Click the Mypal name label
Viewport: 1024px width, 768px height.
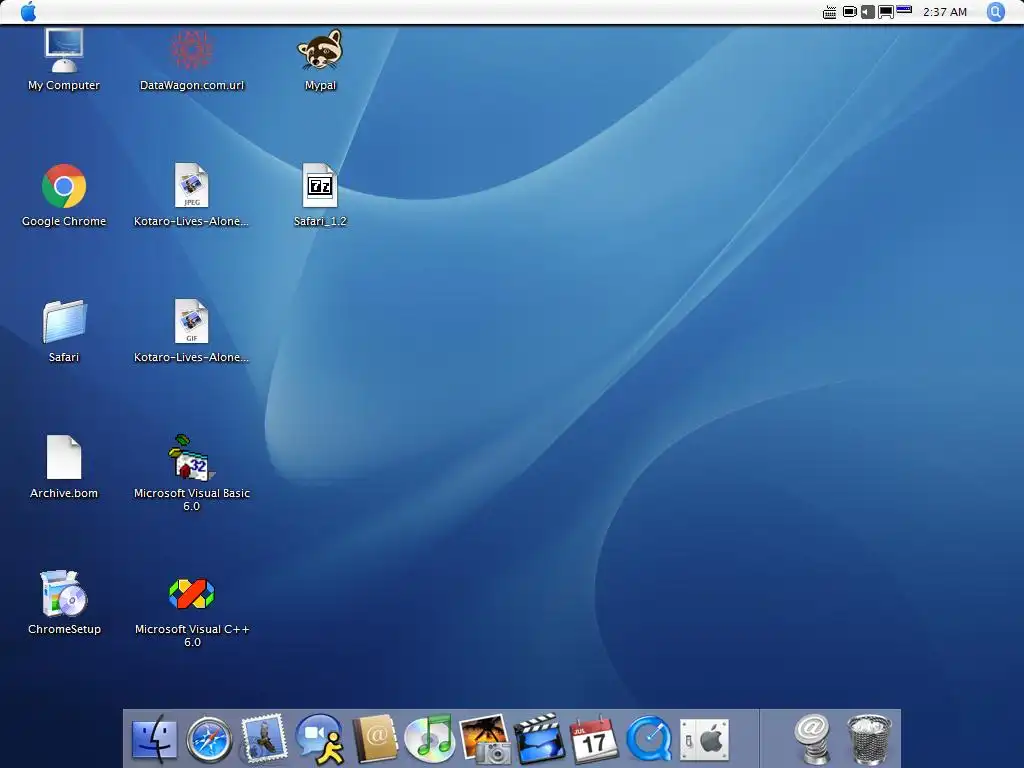[321, 86]
